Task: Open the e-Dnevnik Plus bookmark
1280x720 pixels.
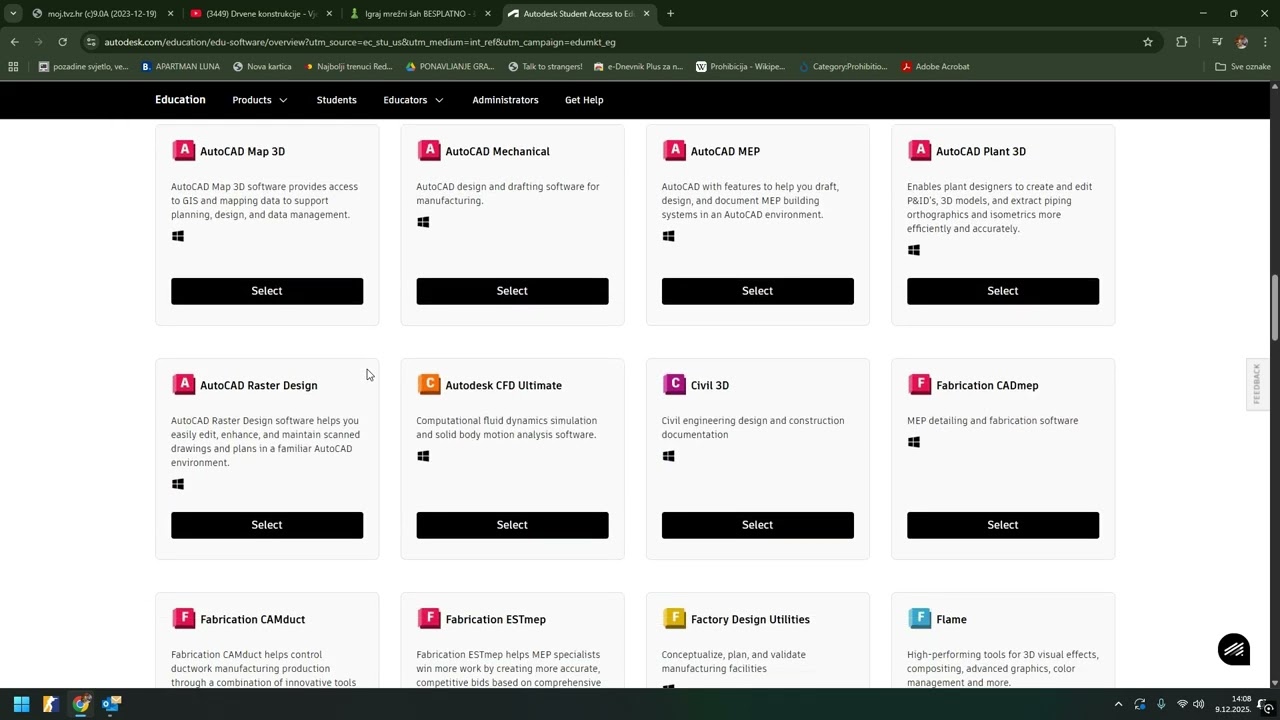Action: point(638,67)
